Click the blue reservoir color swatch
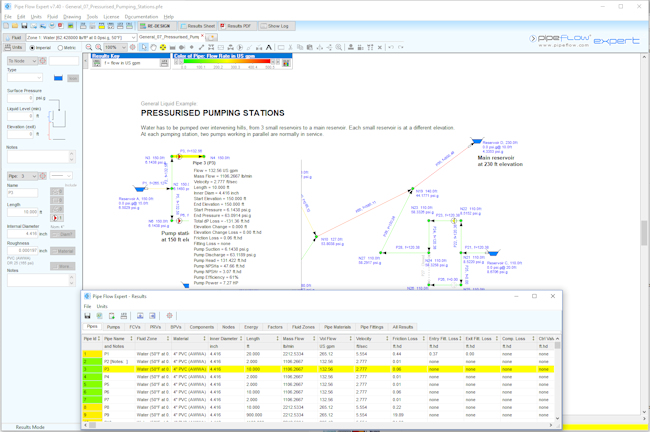Image resolution: width=650 pixels, height=432 pixels. (58, 78)
